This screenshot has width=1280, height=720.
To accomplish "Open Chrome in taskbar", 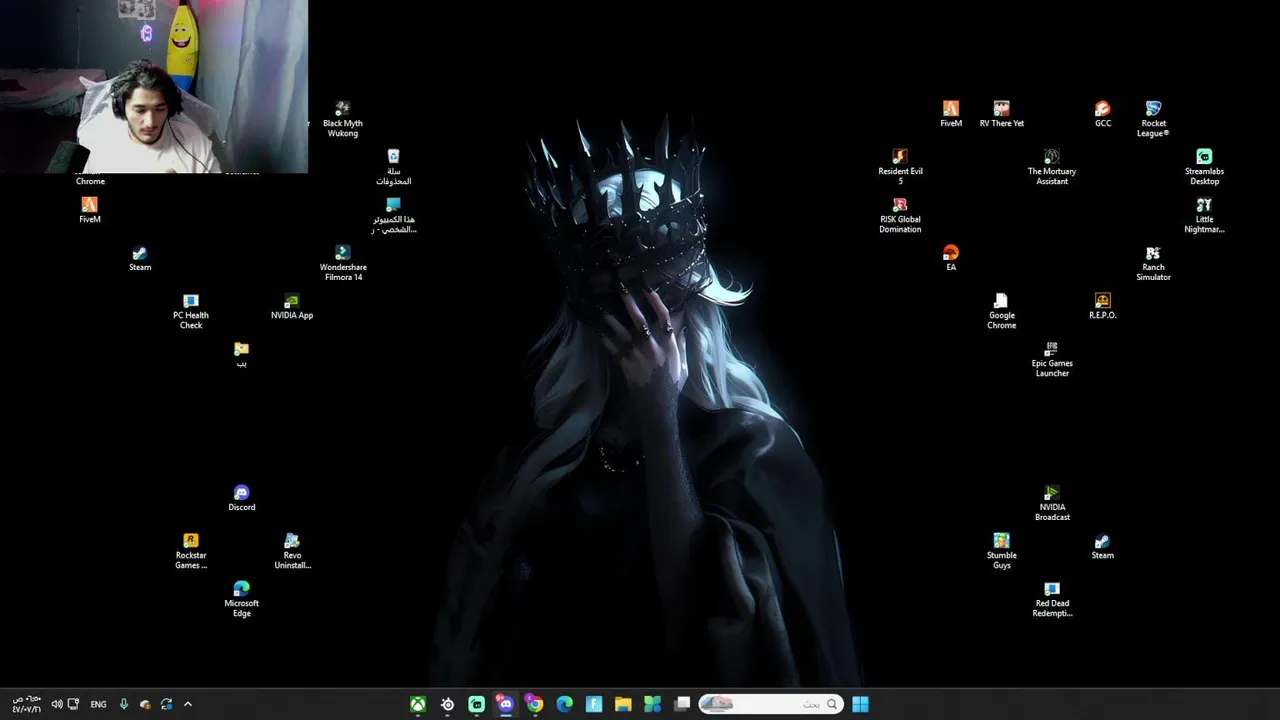I will [535, 704].
